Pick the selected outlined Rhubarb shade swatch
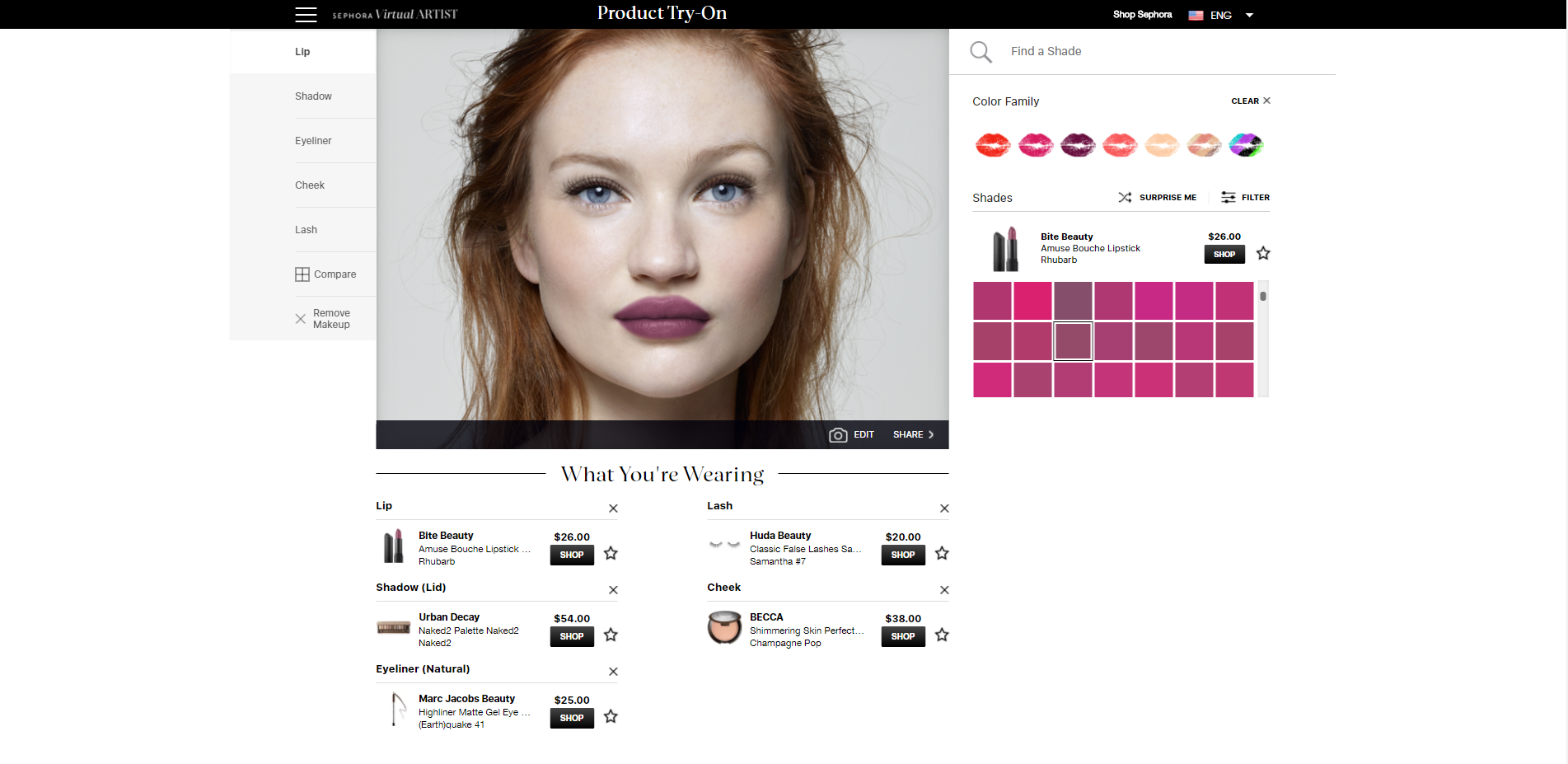 pyautogui.click(x=1073, y=341)
